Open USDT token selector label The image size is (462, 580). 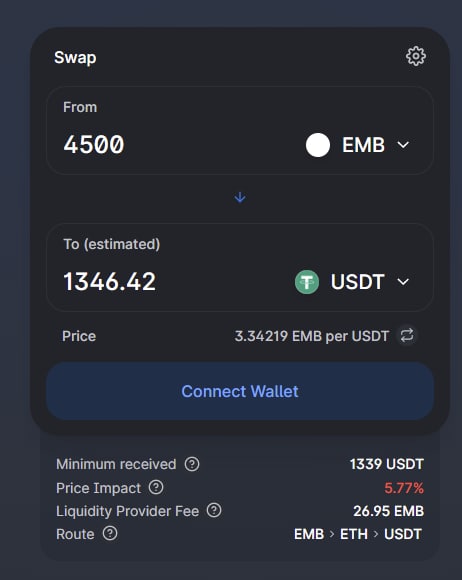click(x=357, y=282)
